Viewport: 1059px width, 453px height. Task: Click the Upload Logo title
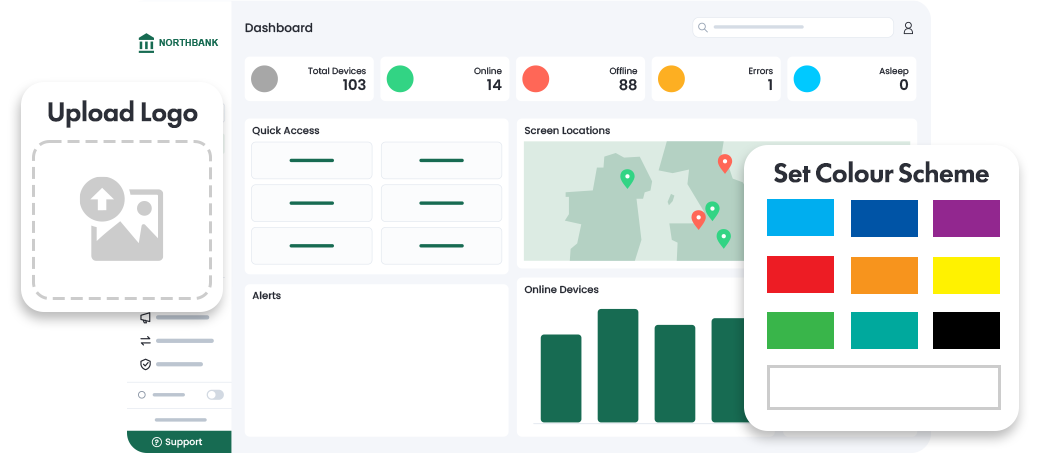pos(122,113)
